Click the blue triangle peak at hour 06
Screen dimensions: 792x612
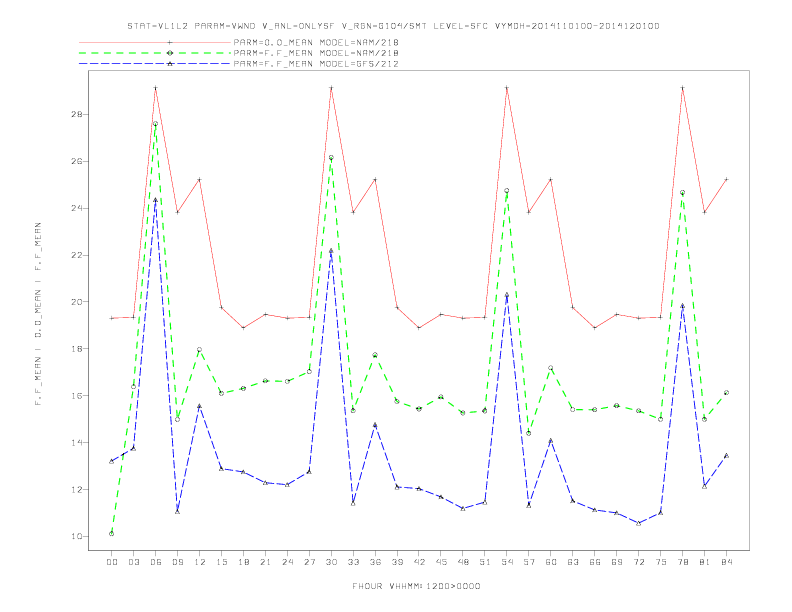[x=156, y=200]
